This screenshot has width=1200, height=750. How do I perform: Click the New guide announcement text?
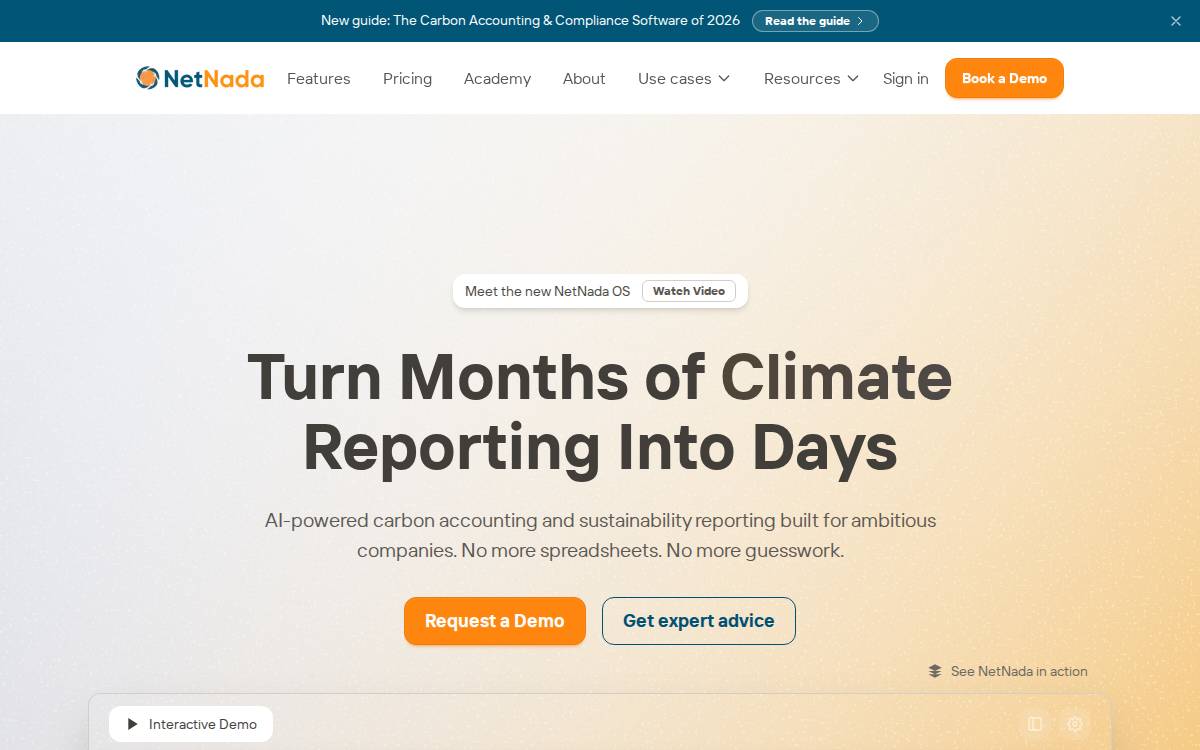[530, 20]
